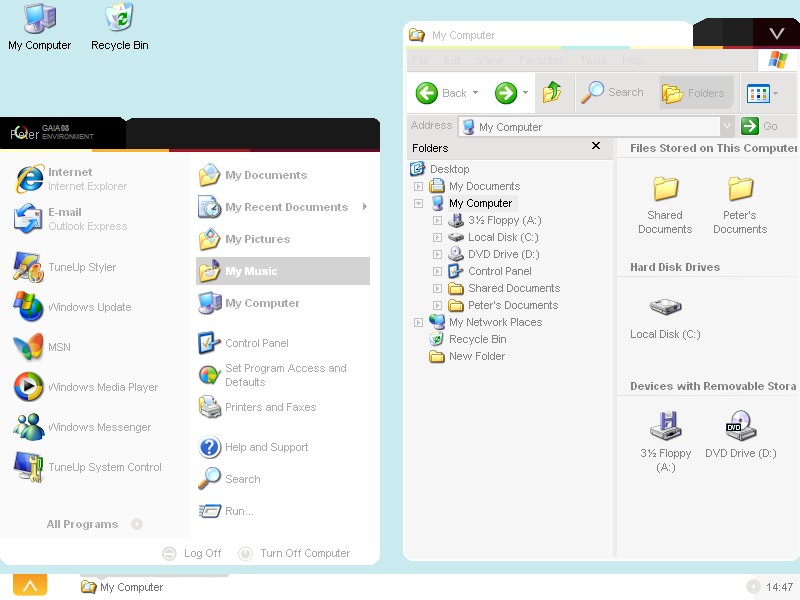The height and width of the screenshot is (600, 800).
Task: Click the Go button by address bar
Action: pos(759,126)
